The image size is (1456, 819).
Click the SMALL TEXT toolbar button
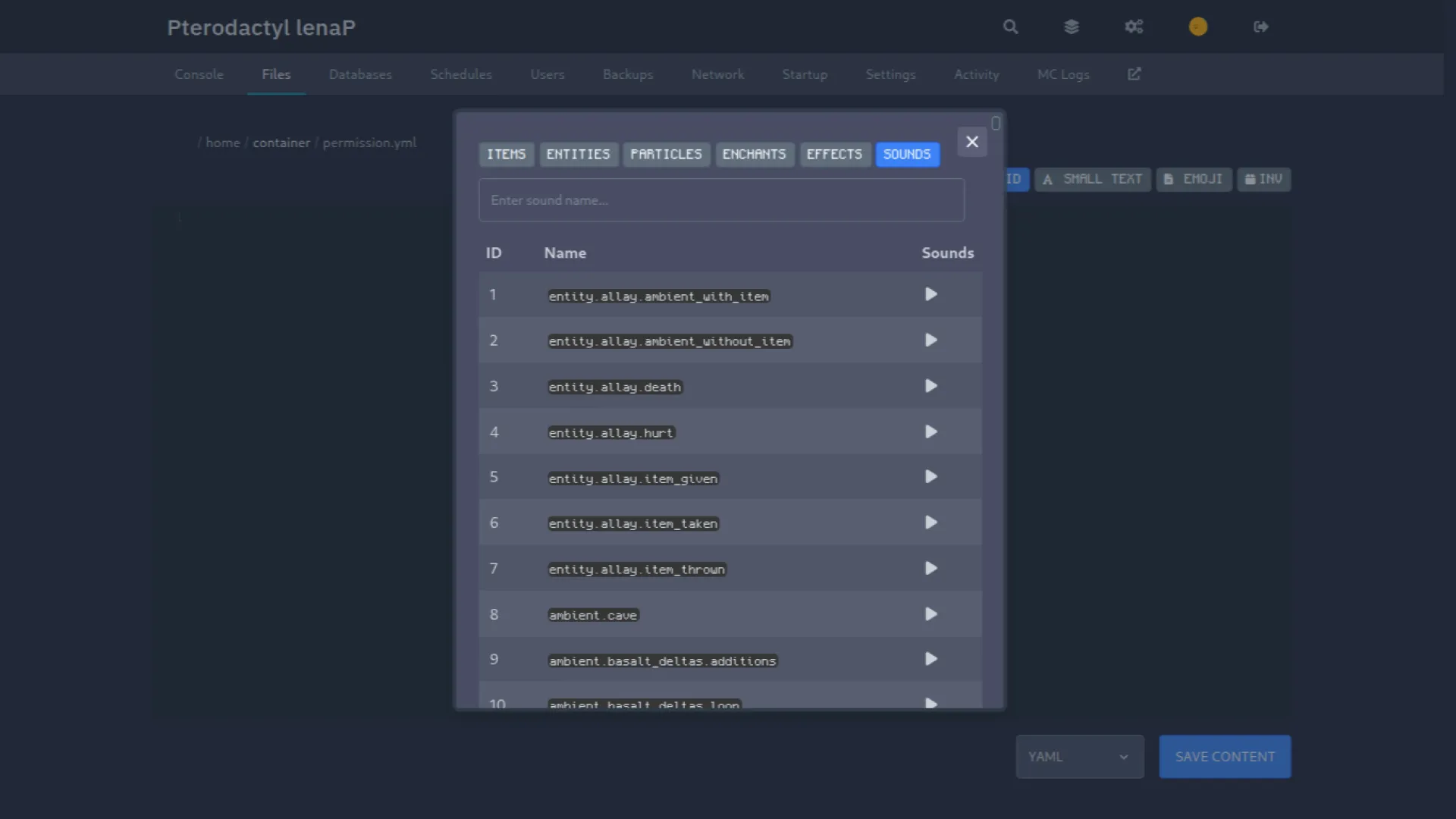pyautogui.click(x=1092, y=180)
